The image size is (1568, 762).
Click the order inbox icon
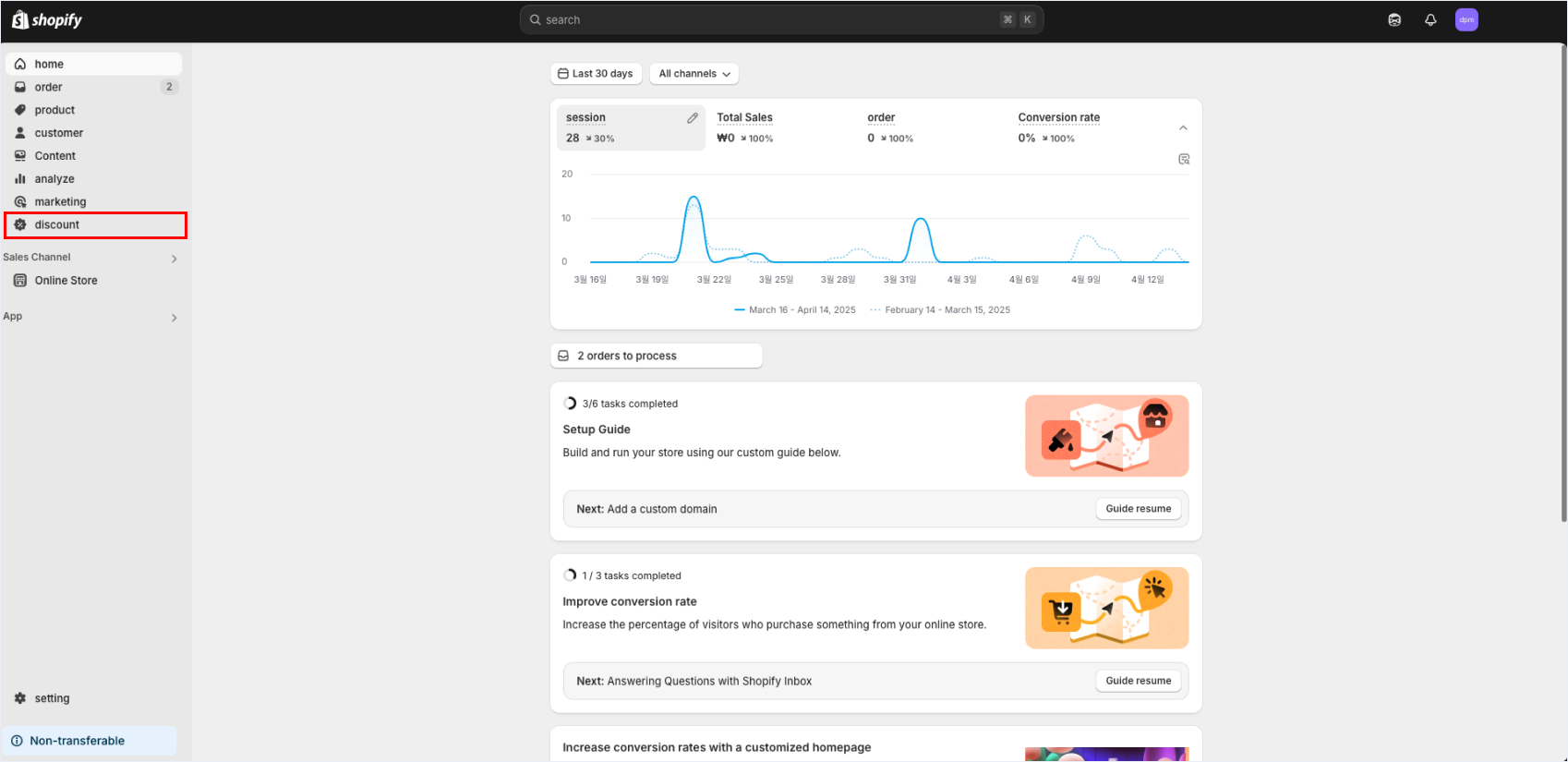point(20,87)
